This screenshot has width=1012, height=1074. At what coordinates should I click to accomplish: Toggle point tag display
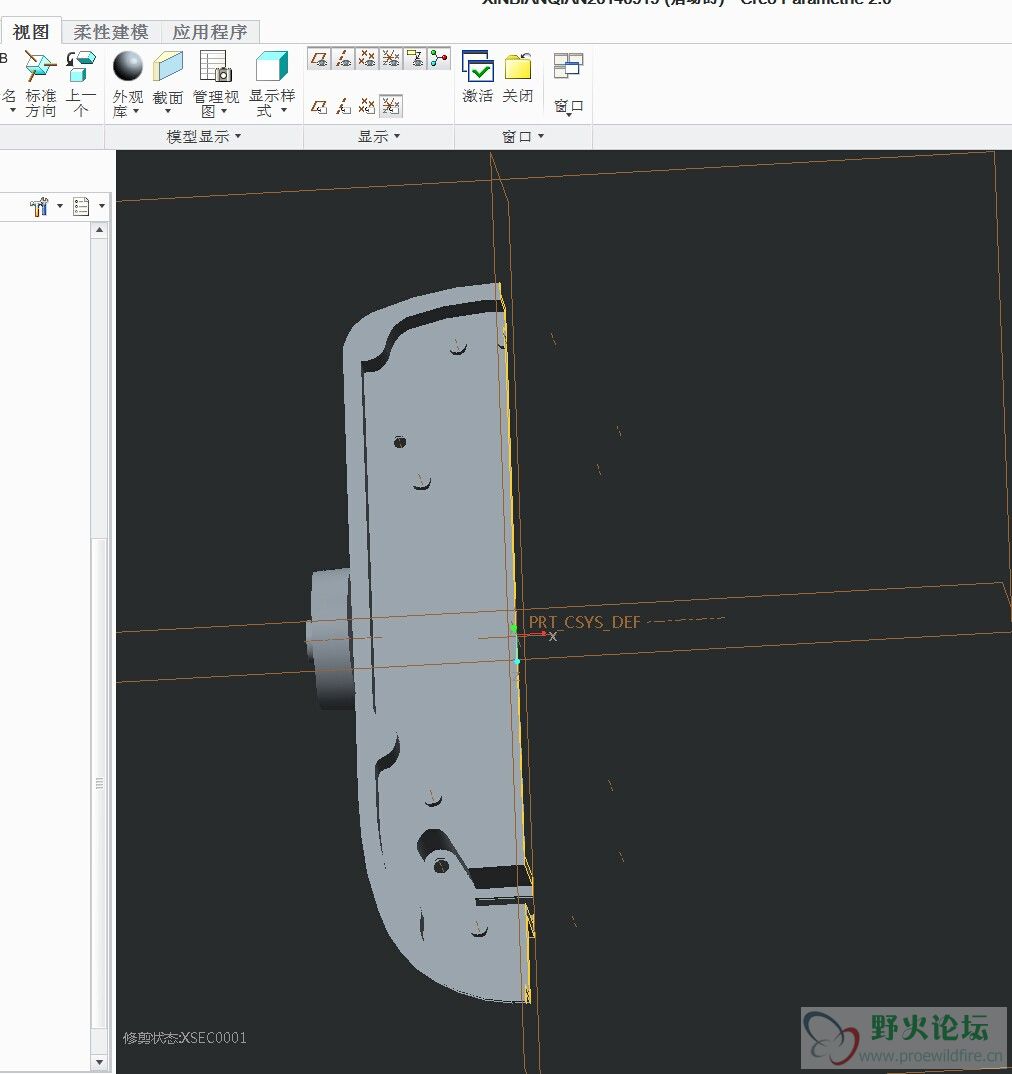pyautogui.click(x=367, y=106)
